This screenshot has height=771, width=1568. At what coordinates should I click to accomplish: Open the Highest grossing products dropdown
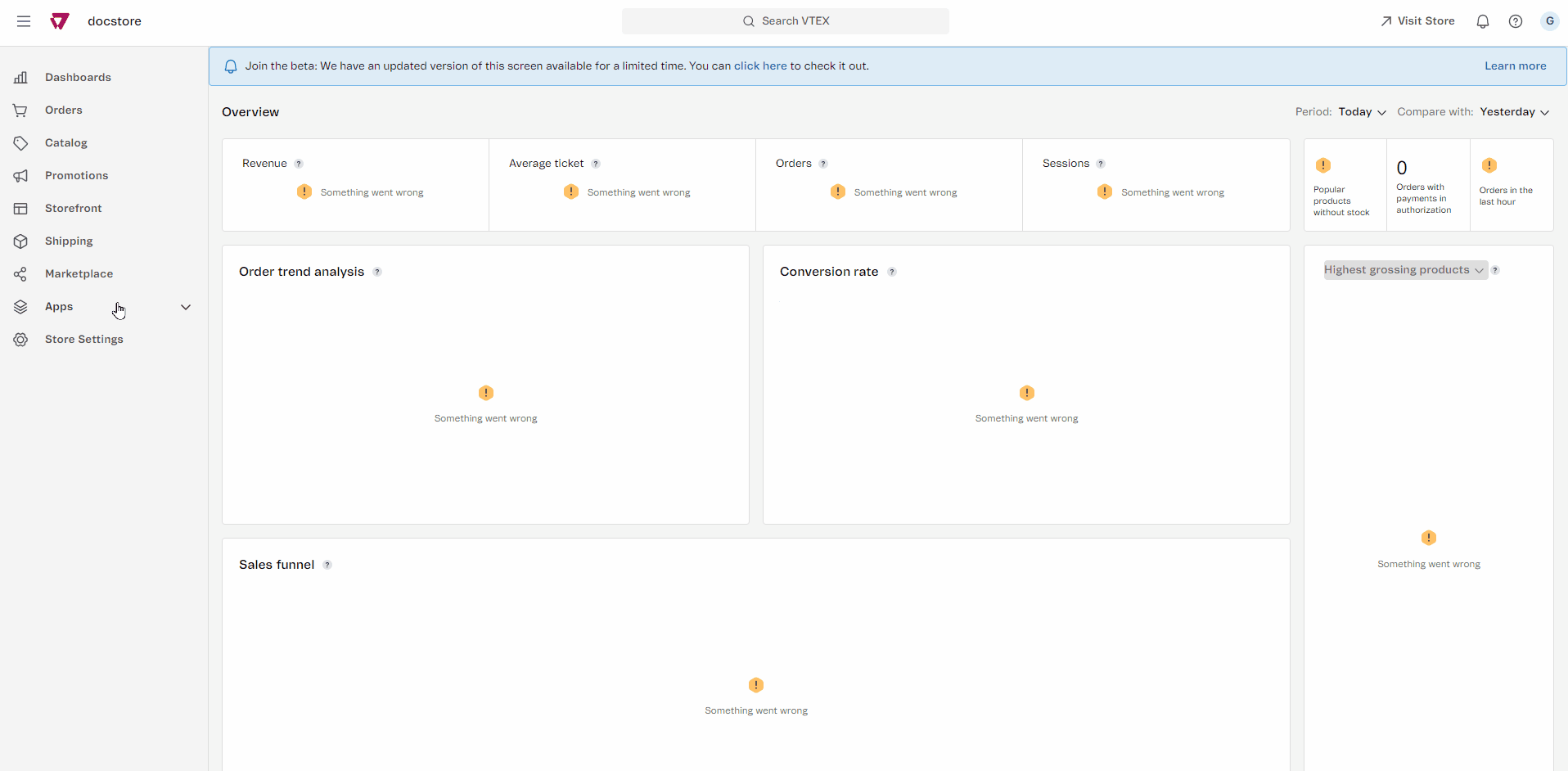pyautogui.click(x=1404, y=270)
